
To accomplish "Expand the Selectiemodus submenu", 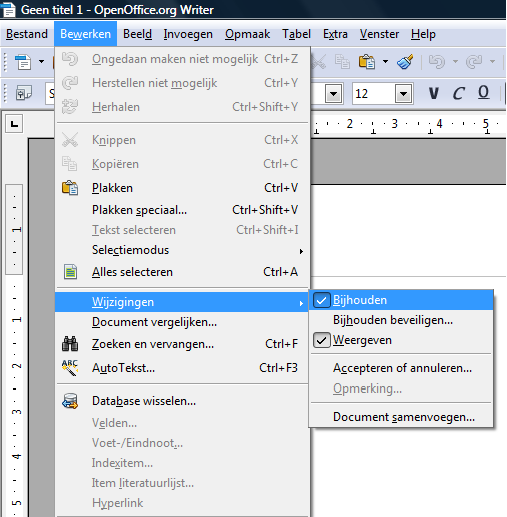I will pyautogui.click(x=182, y=250).
